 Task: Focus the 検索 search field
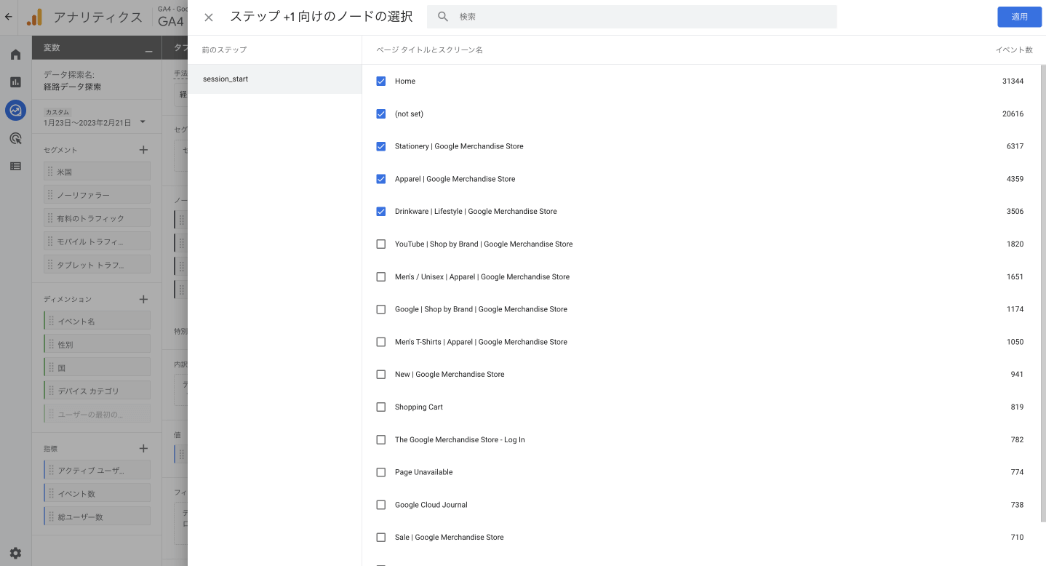click(x=632, y=17)
